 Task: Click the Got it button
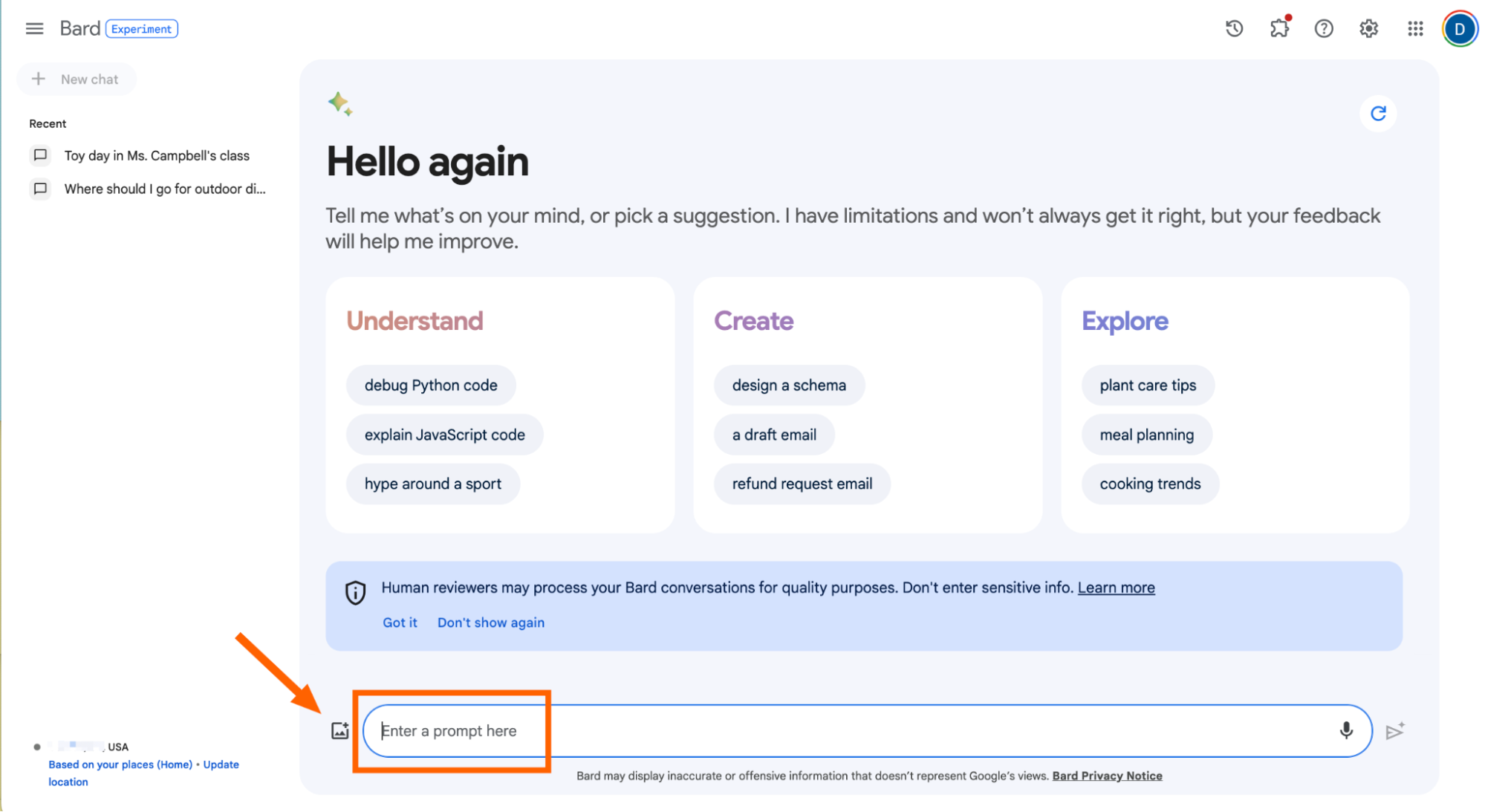pyautogui.click(x=401, y=622)
